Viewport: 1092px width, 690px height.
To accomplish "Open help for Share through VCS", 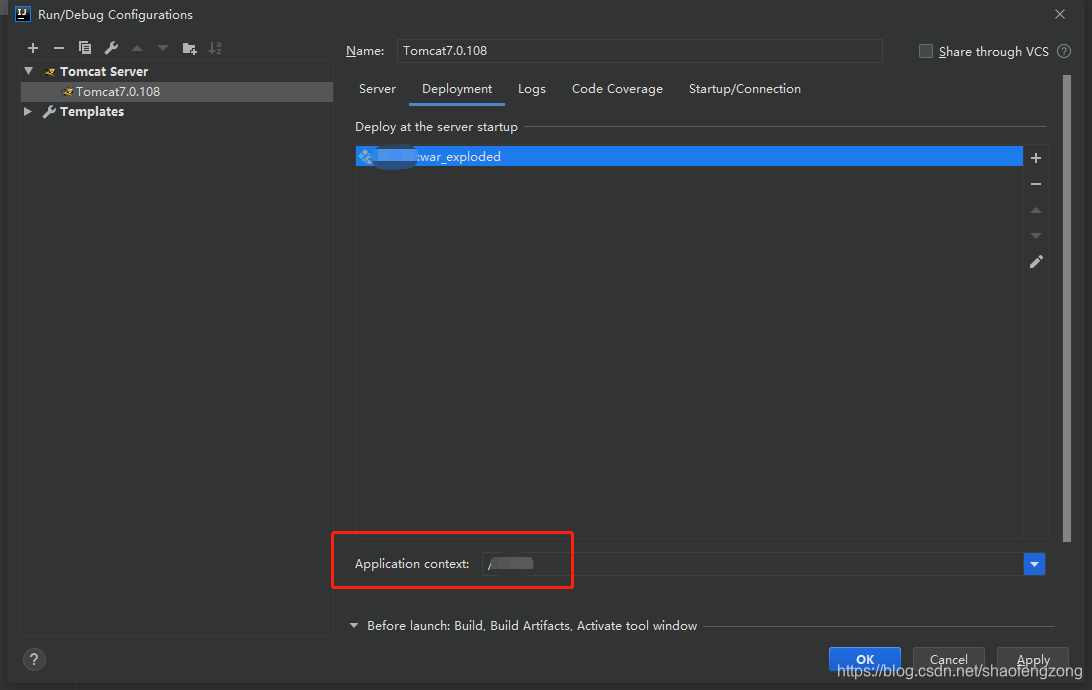I will [1063, 51].
